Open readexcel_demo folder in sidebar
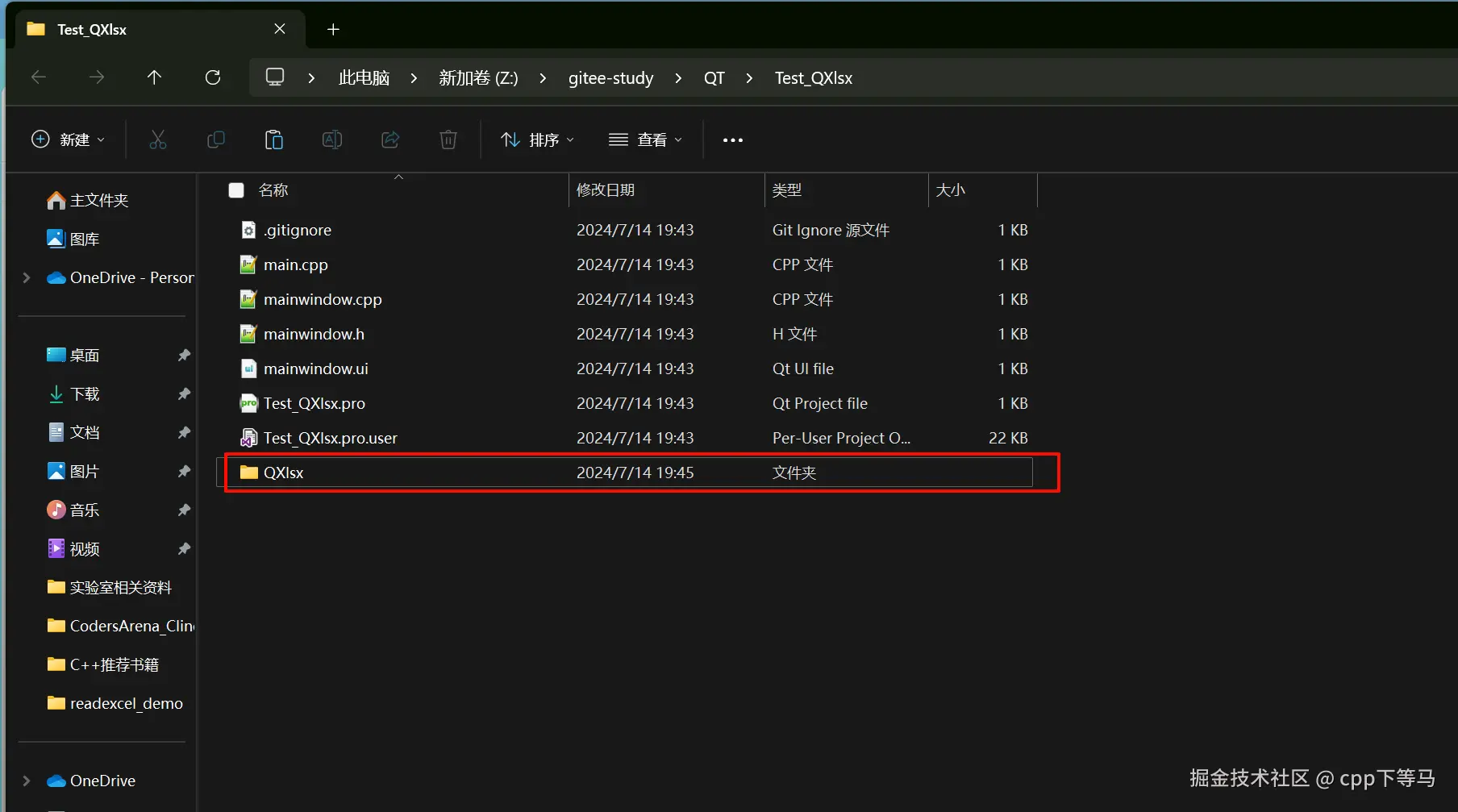Image resolution: width=1458 pixels, height=812 pixels. pyautogui.click(x=115, y=704)
